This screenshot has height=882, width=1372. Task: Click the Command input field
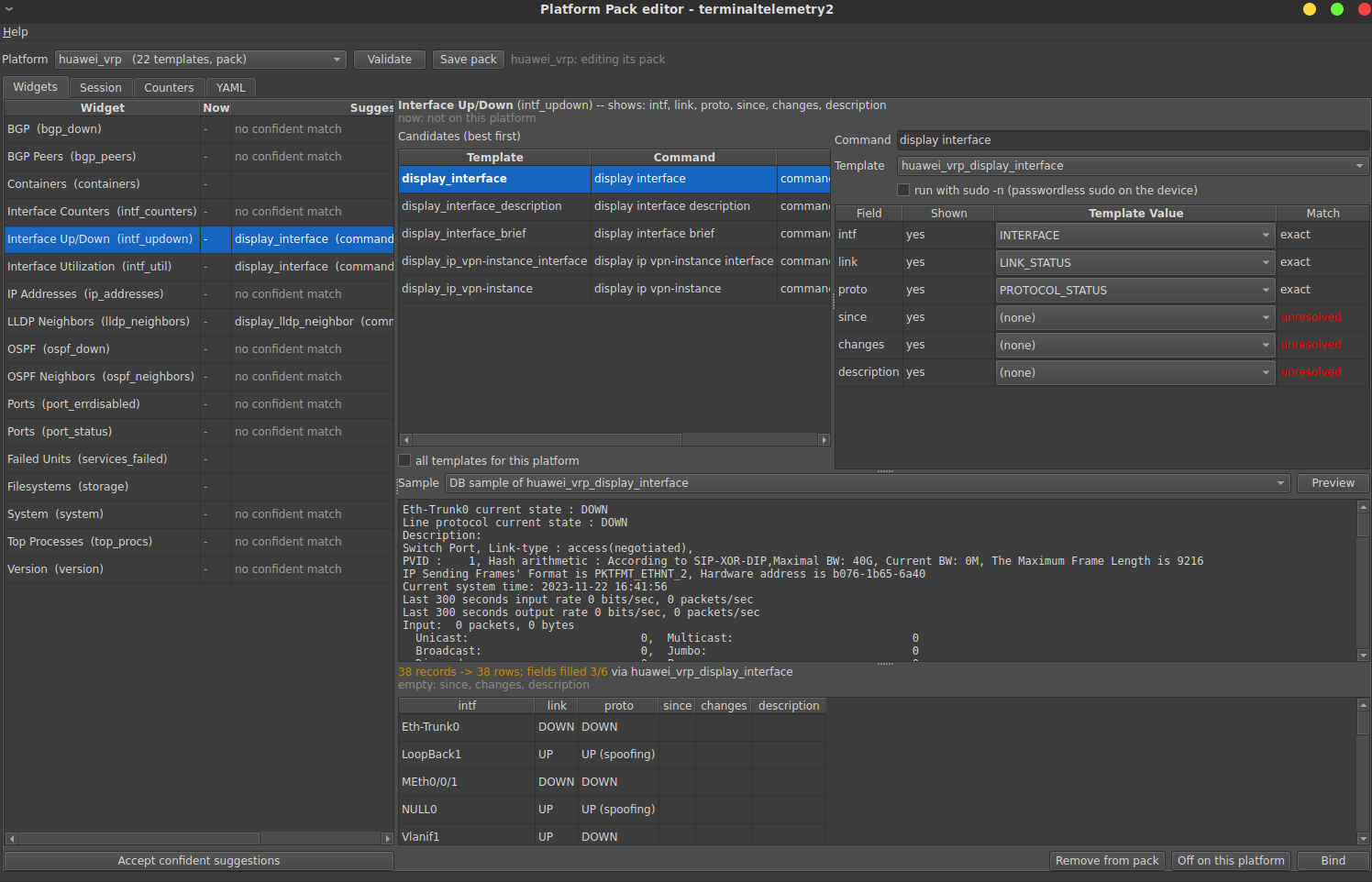pos(1133,140)
